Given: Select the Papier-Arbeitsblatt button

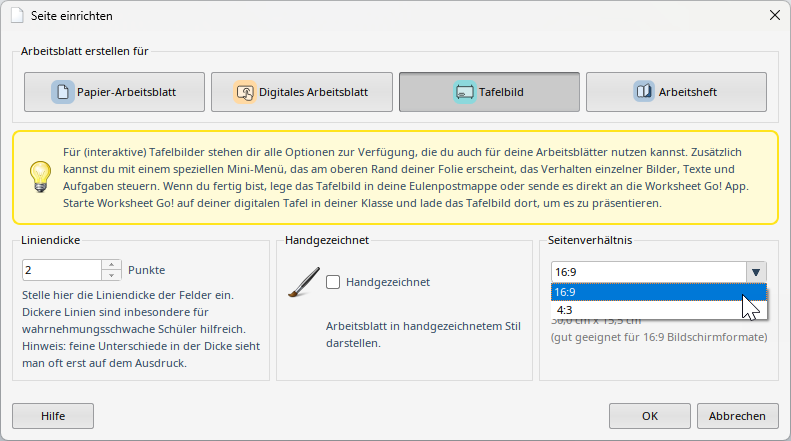Looking at the screenshot, I should (x=115, y=92).
